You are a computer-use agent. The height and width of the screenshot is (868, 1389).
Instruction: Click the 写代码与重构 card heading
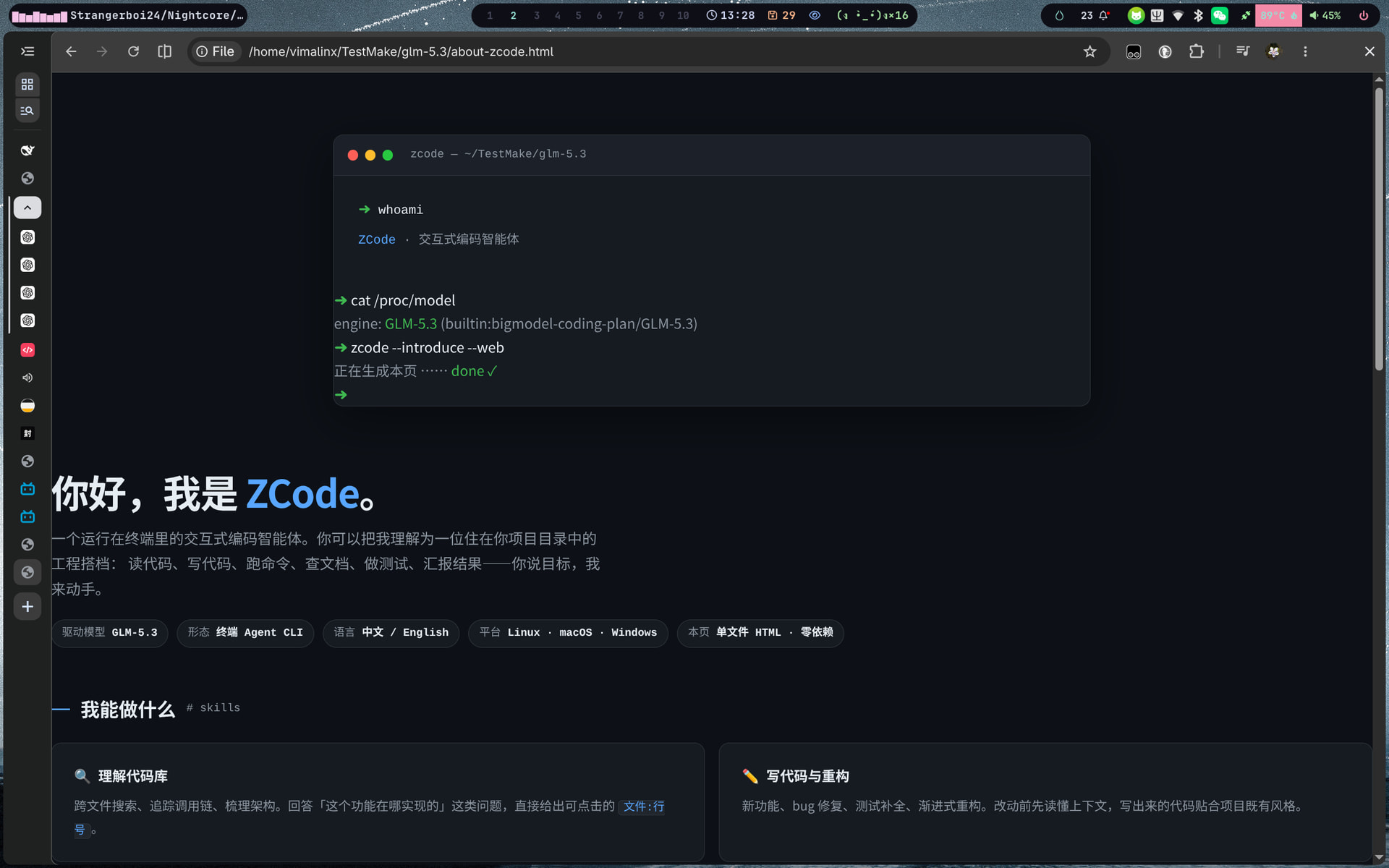tap(808, 776)
